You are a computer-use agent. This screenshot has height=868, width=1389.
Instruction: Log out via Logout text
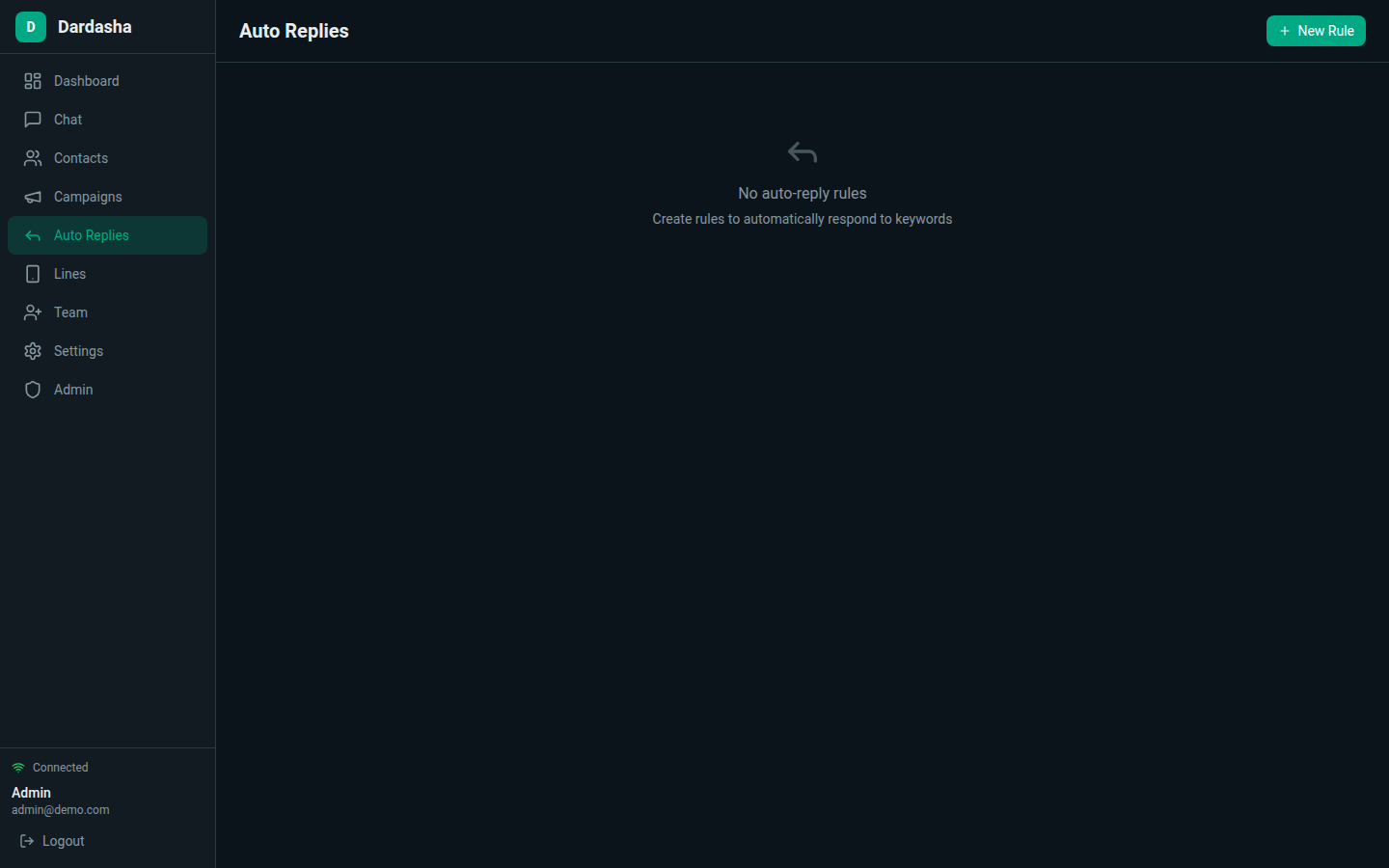(x=64, y=841)
